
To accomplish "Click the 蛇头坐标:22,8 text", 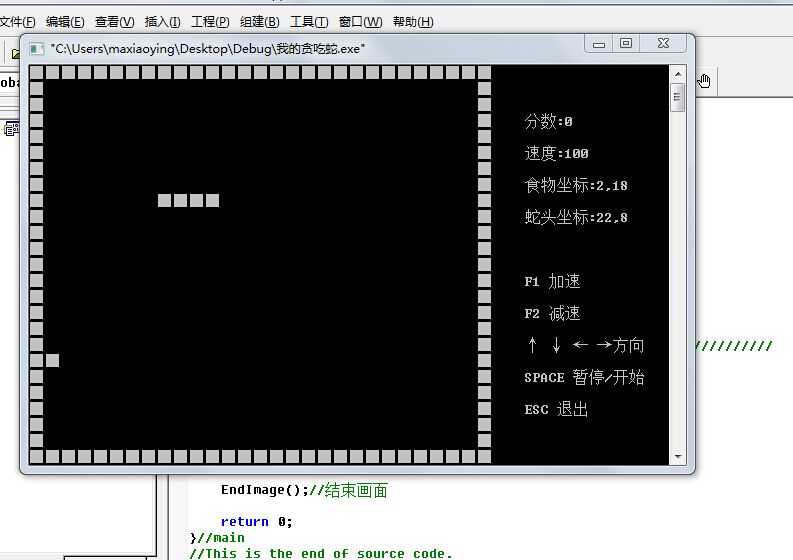I will tap(576, 218).
